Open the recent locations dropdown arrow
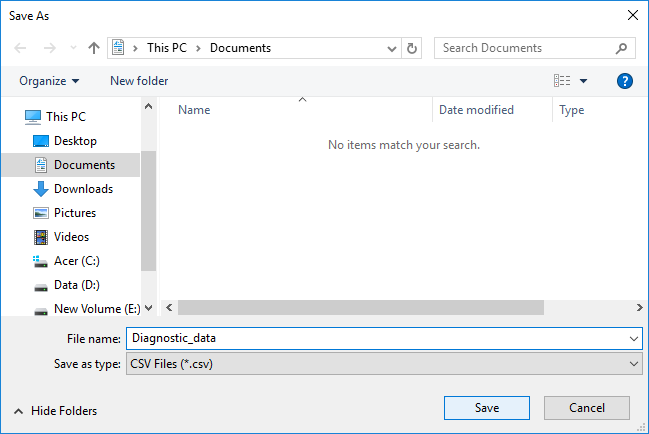The image size is (649, 434). pos(73,48)
